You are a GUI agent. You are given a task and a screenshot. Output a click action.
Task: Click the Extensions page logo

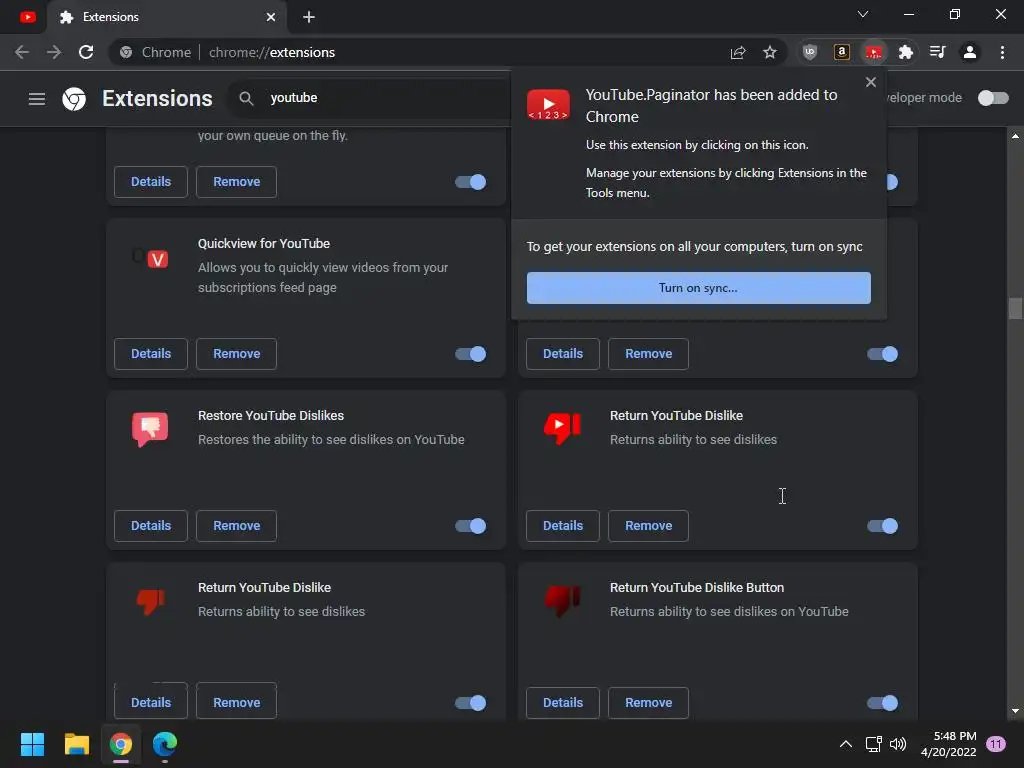click(x=74, y=99)
